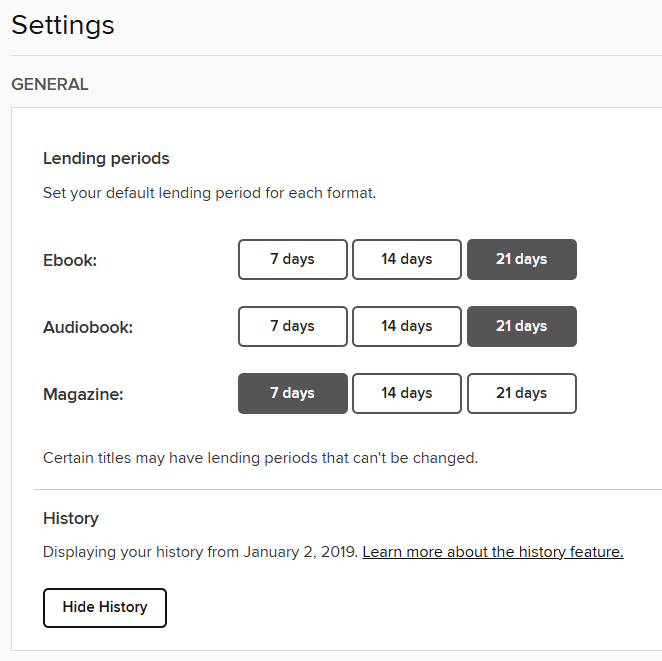The image size is (662, 661).
Task: Choose 14 days for Audiobook lending
Action: [406, 326]
